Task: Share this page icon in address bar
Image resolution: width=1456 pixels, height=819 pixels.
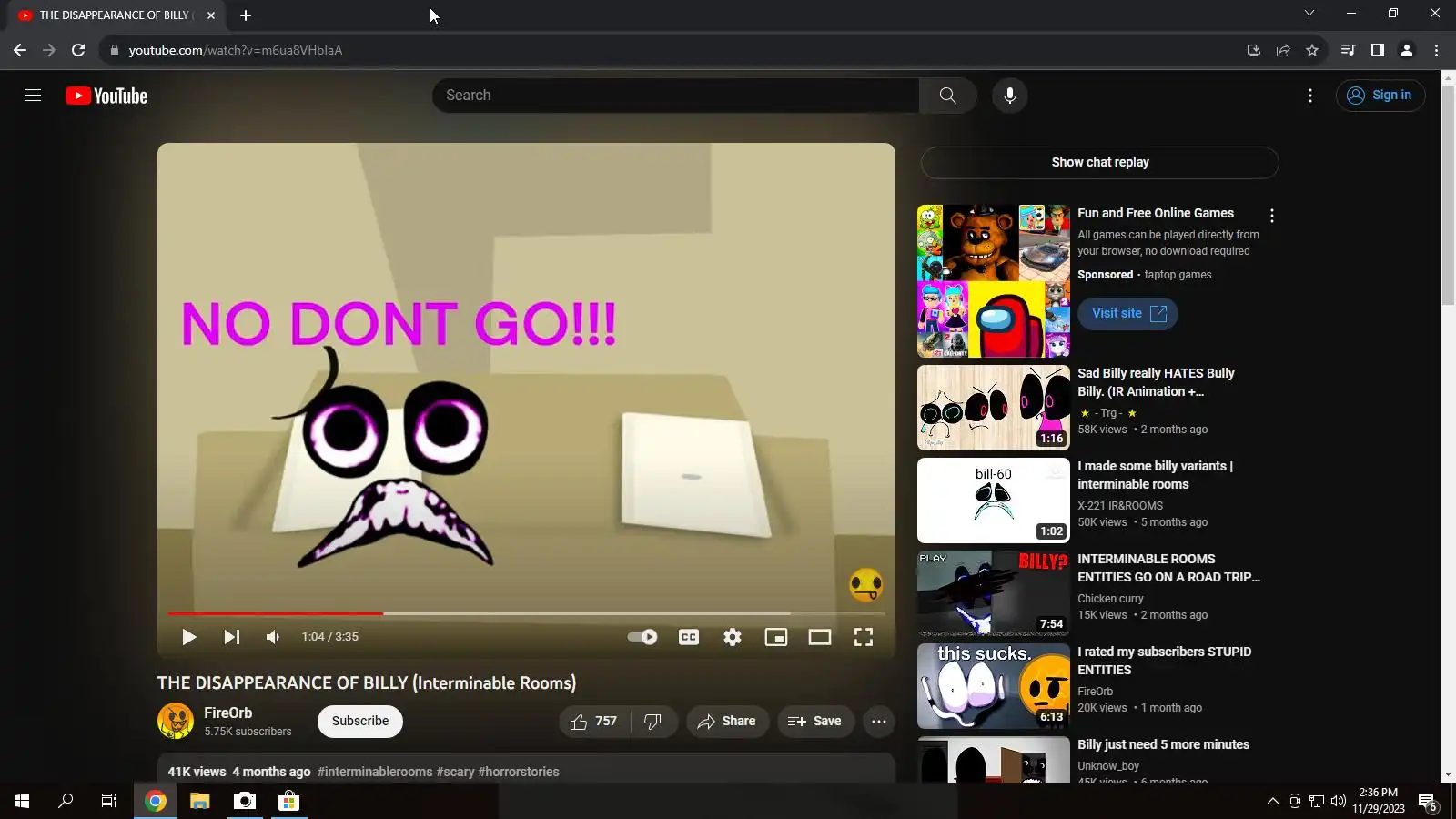Action: tap(1283, 50)
